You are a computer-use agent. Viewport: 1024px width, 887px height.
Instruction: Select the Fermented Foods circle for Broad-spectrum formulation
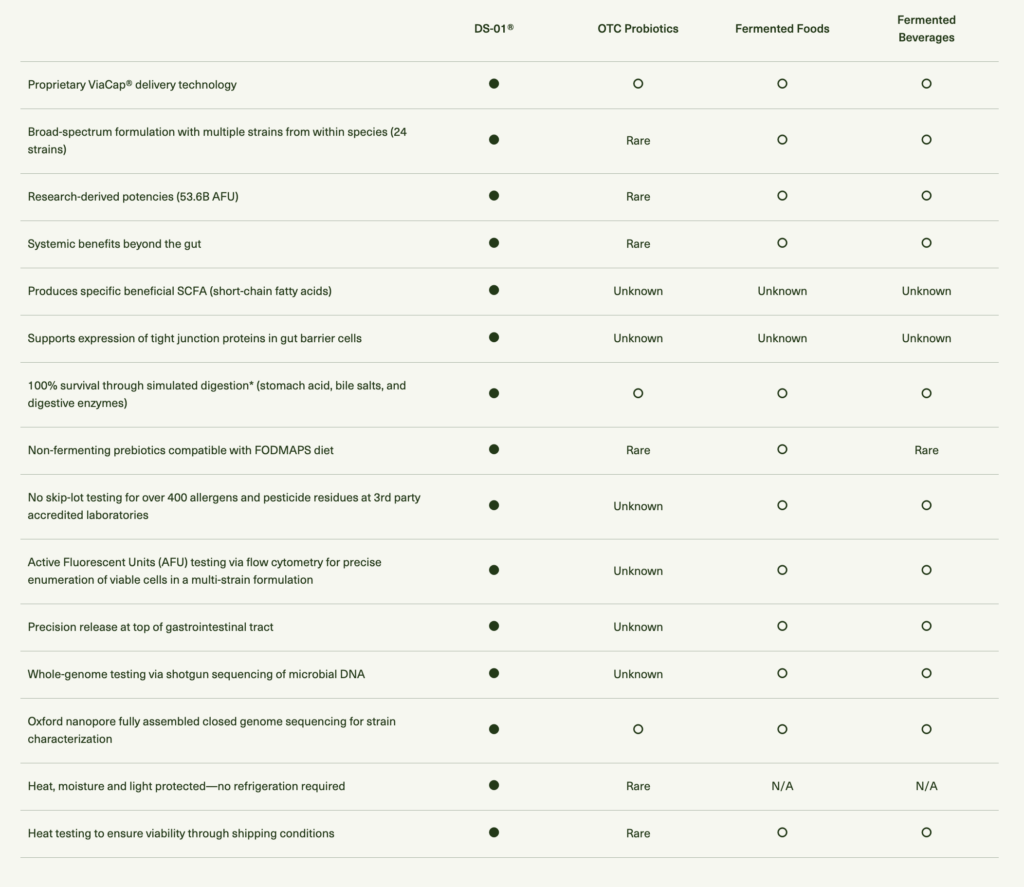[x=782, y=140]
